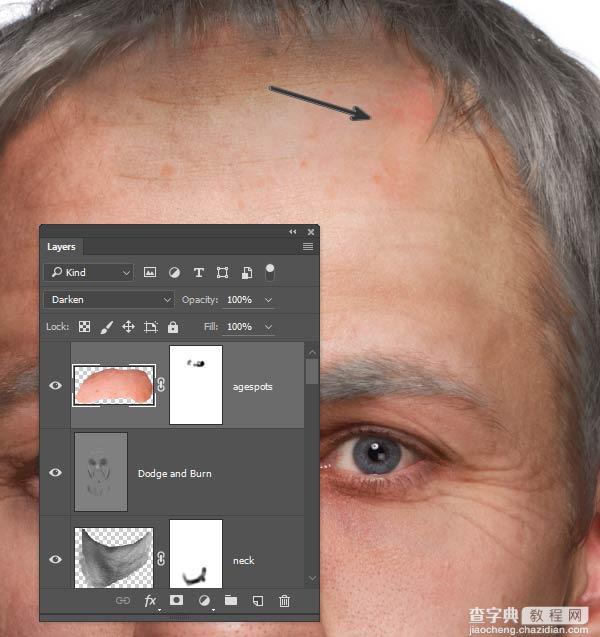The width and height of the screenshot is (600, 637).
Task: Delete layer trash icon
Action: point(284,600)
